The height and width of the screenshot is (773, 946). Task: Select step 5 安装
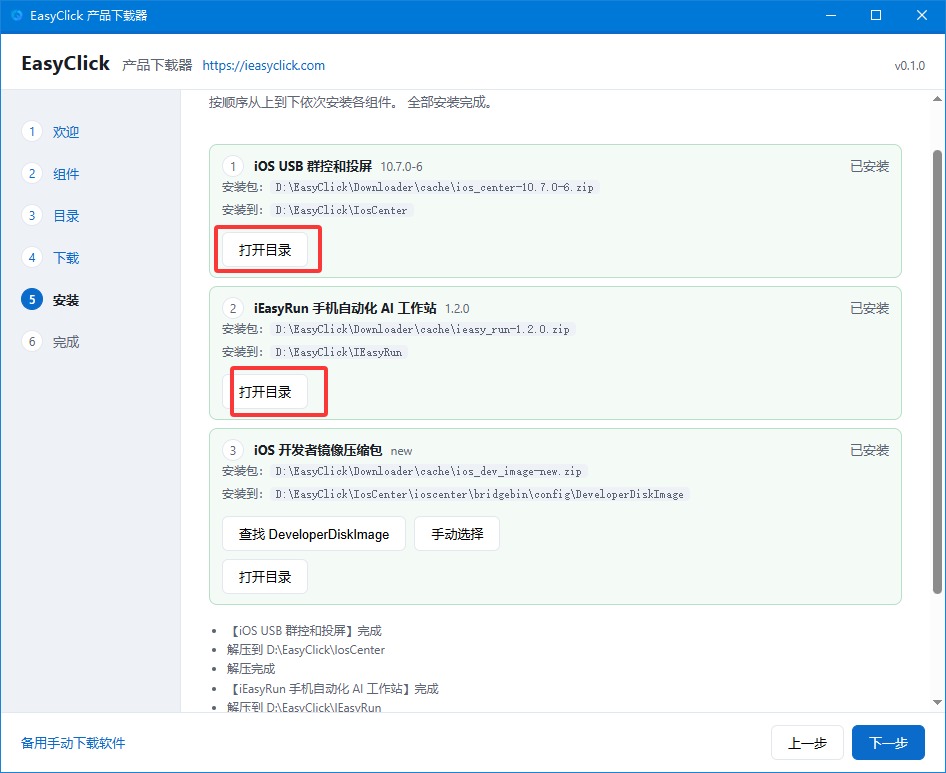(x=51, y=299)
